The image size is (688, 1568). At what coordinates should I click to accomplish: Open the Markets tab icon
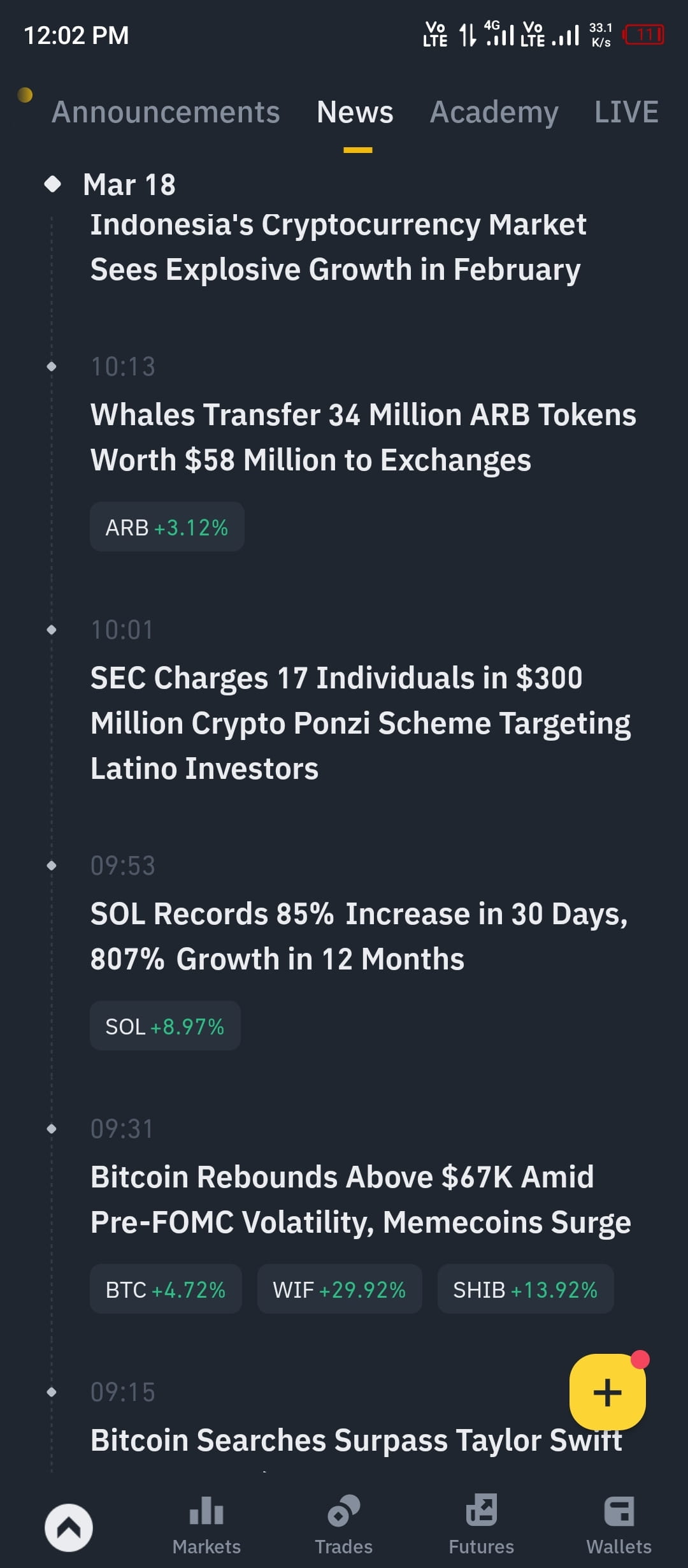click(x=206, y=1509)
